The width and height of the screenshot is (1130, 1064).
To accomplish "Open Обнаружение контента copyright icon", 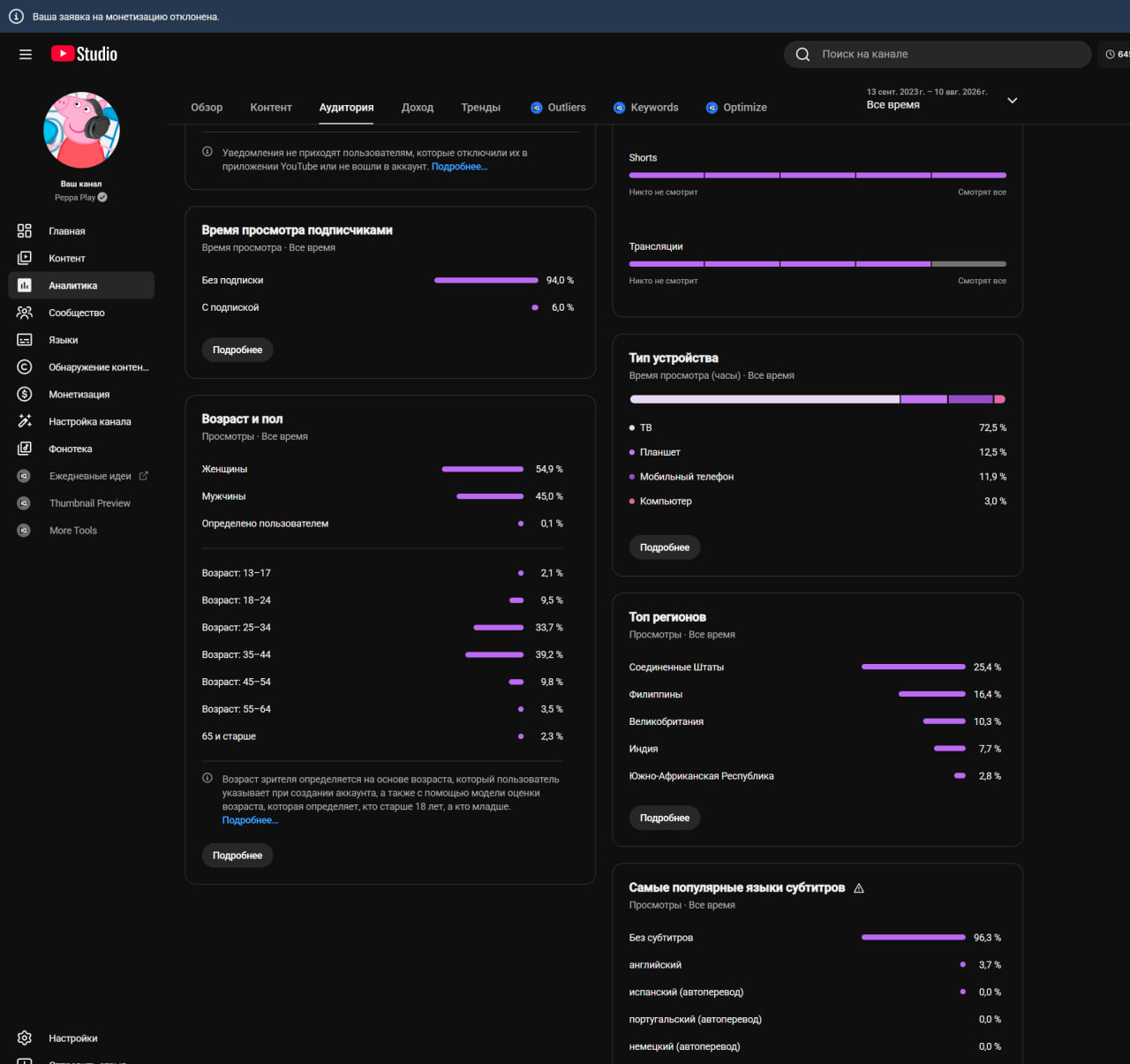I will (25, 366).
